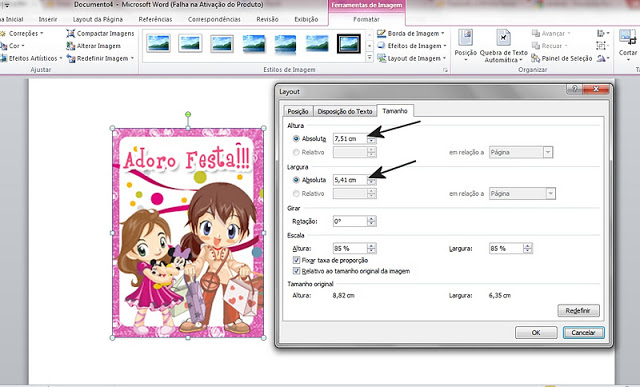
Task: Select Relativo height radio button
Action: click(296, 152)
